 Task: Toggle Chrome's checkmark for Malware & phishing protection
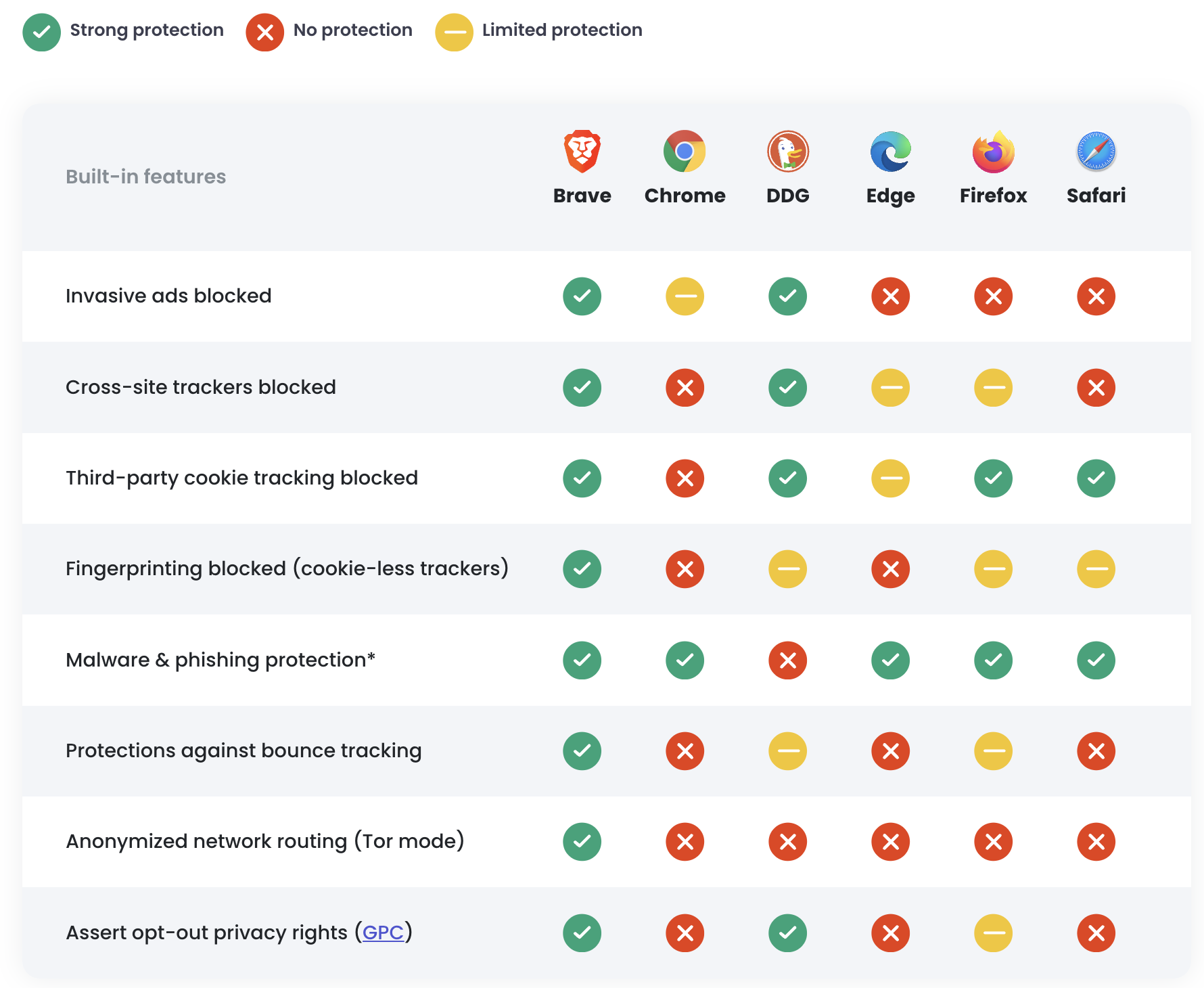(685, 660)
